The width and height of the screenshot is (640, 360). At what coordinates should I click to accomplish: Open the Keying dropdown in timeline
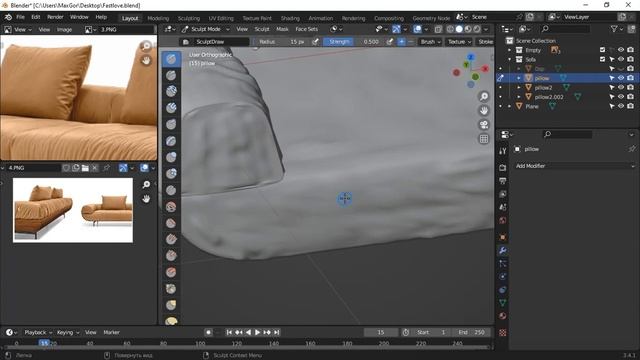[68, 332]
